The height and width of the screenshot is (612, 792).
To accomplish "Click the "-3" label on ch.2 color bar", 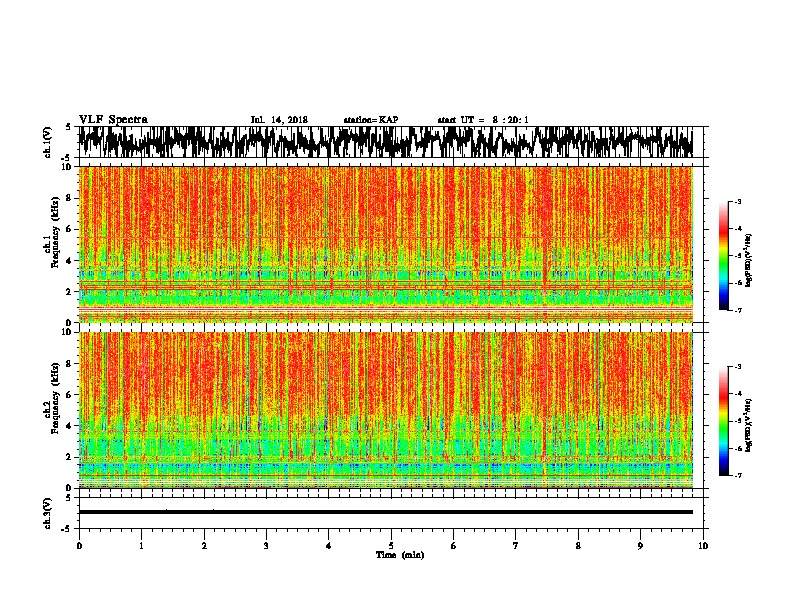I will [x=737, y=367].
